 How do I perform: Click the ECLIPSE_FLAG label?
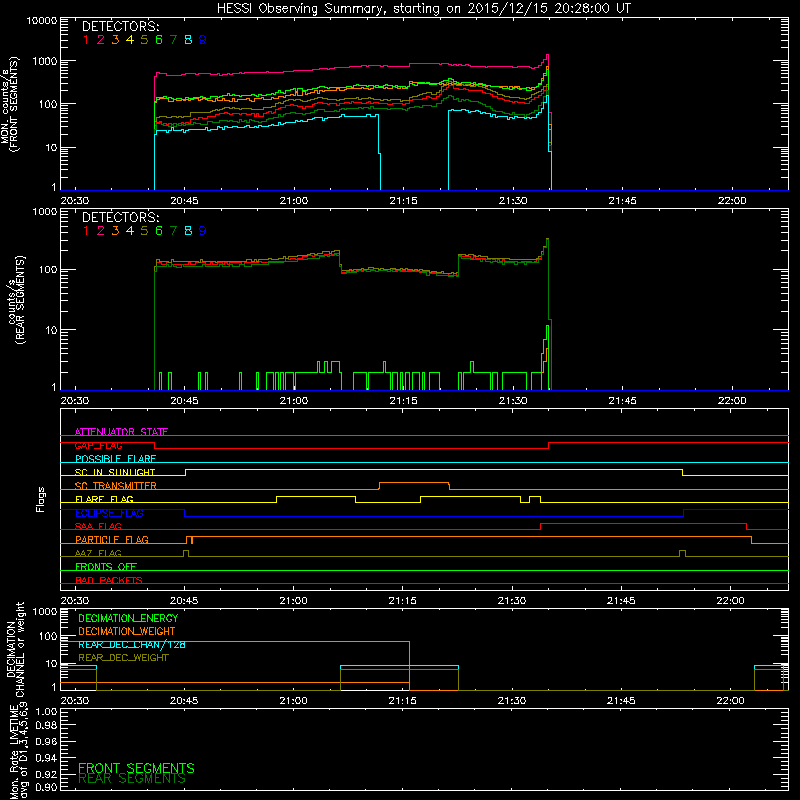click(x=109, y=513)
